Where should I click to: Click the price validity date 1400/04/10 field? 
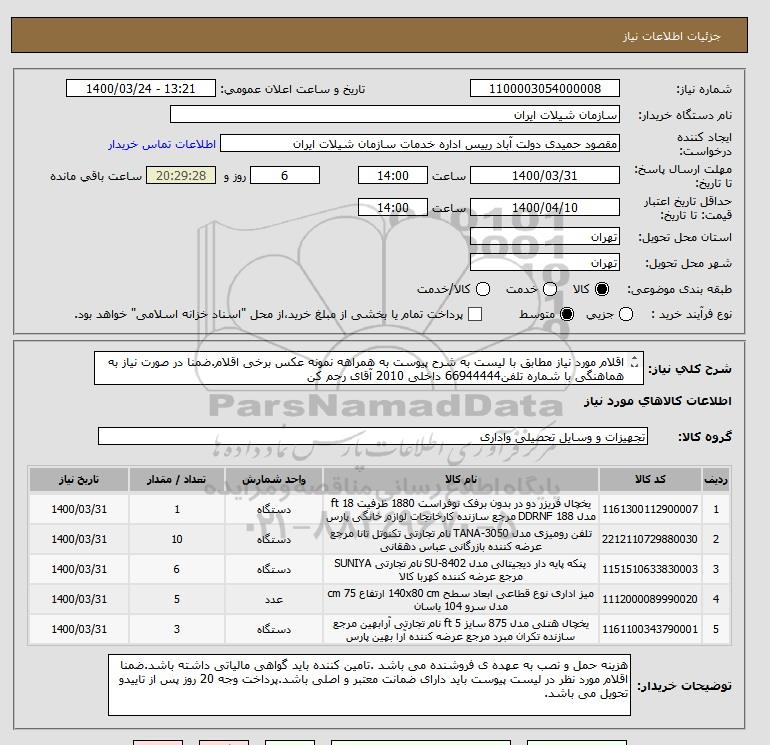tap(545, 207)
